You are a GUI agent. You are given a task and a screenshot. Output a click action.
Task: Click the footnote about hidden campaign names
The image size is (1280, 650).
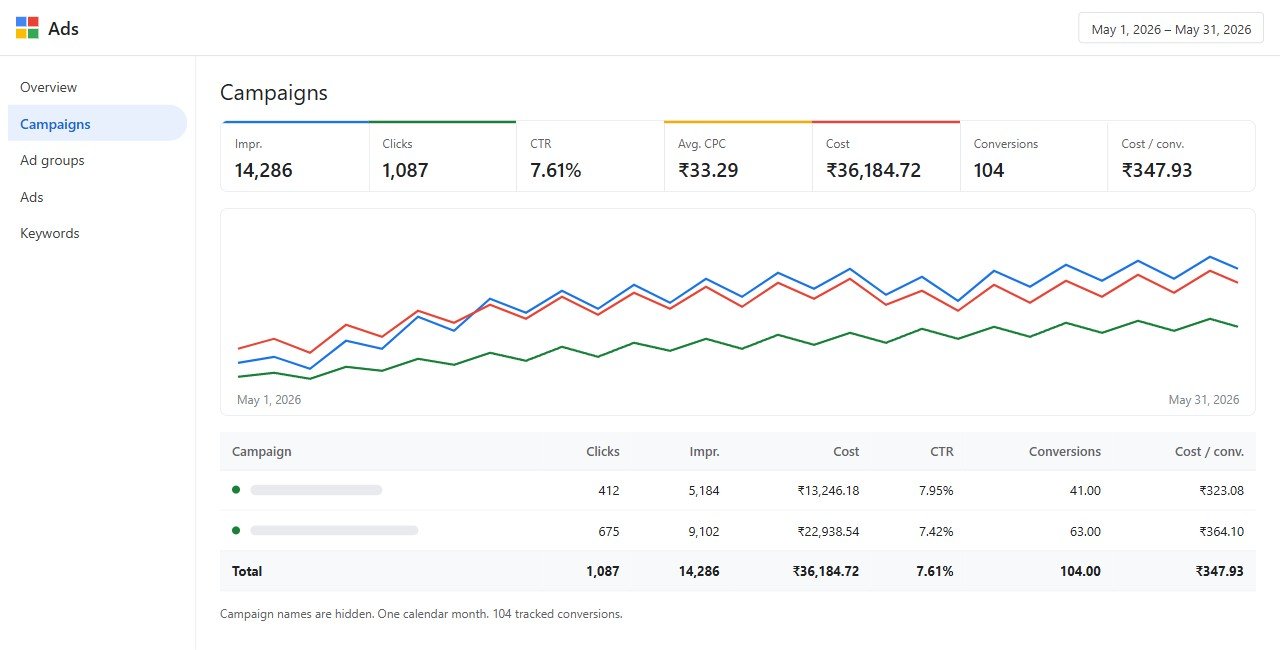(x=421, y=614)
